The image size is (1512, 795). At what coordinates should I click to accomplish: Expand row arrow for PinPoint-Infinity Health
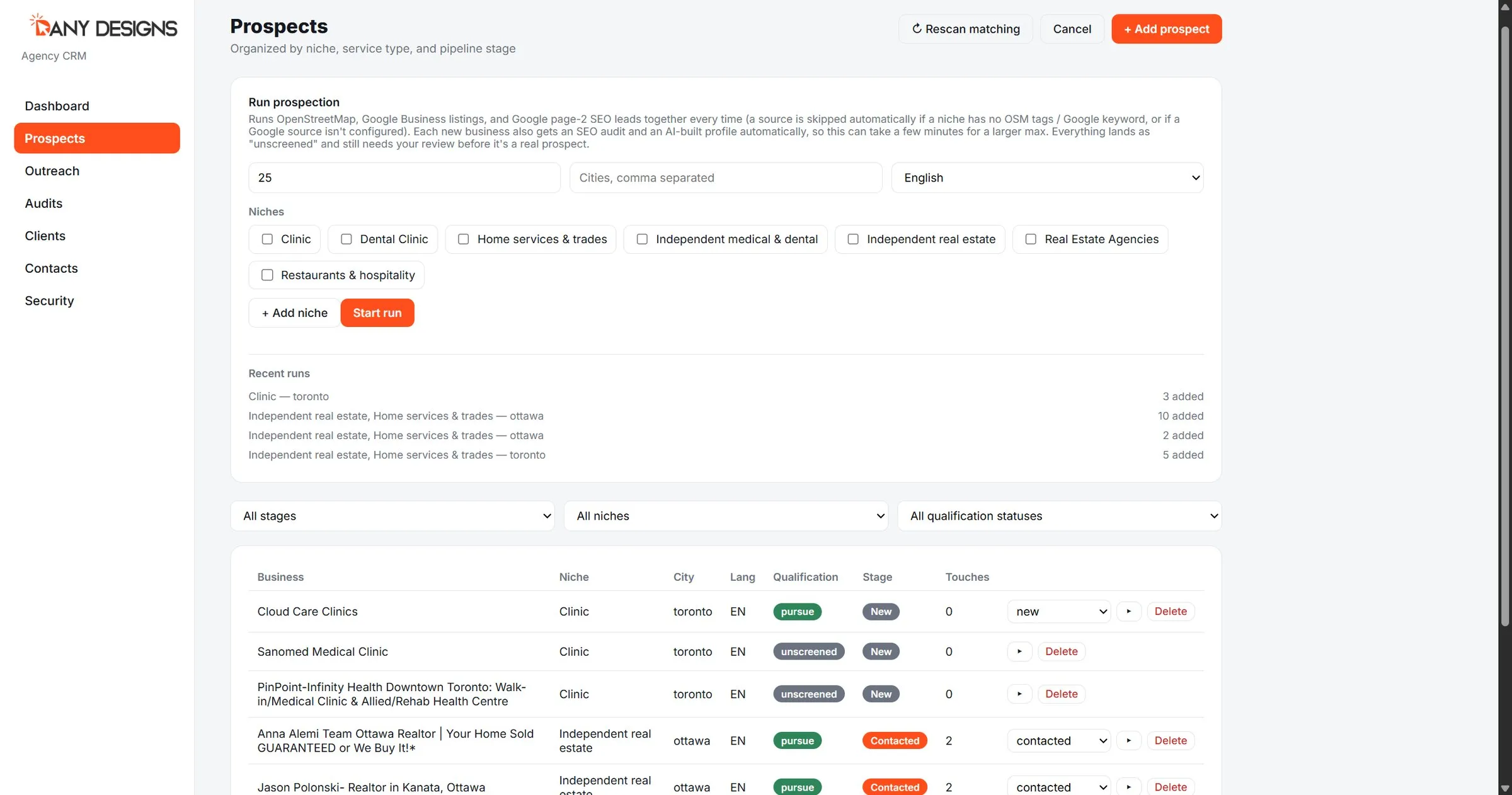click(1019, 694)
